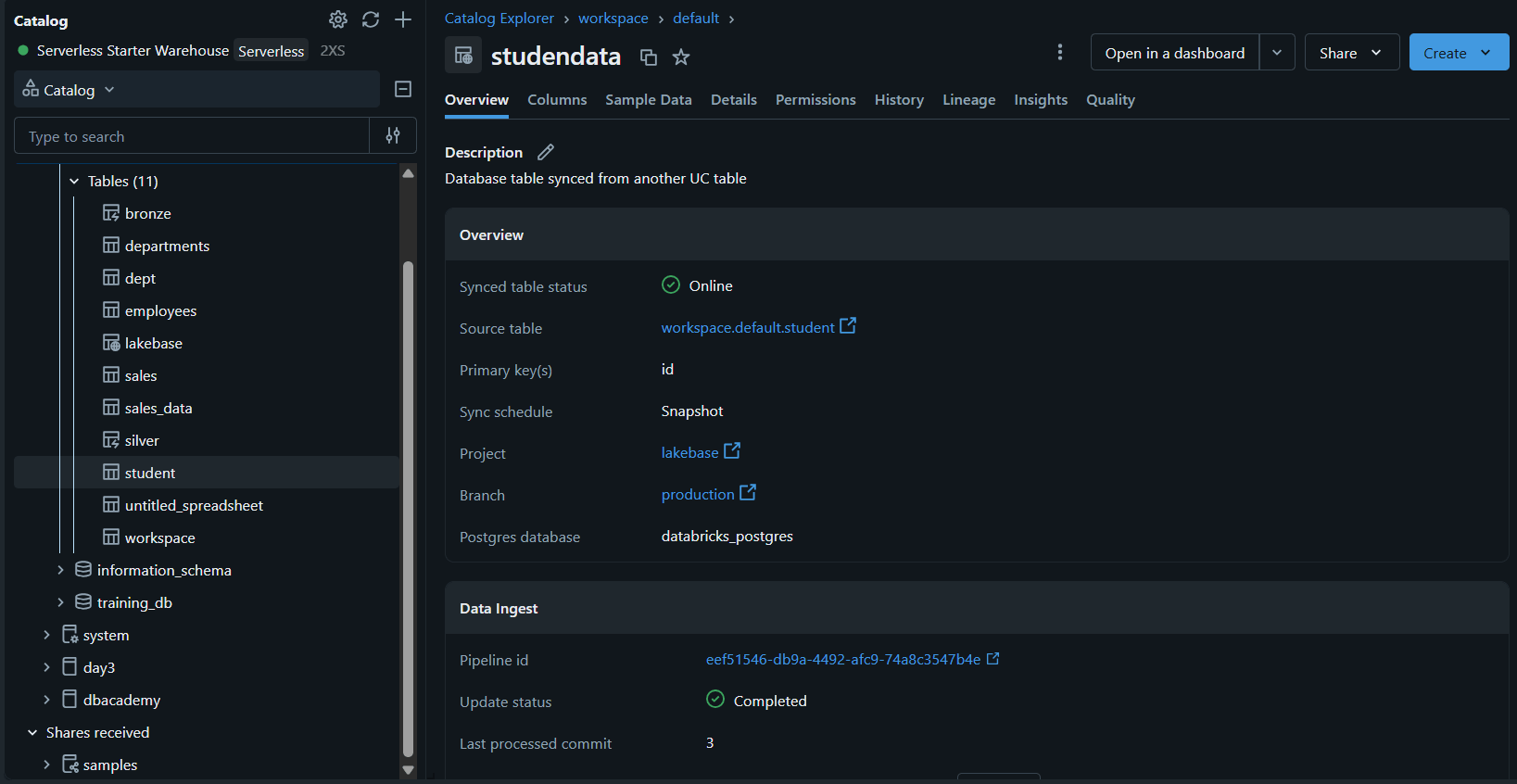Expand dbacademy catalog chevron
The height and width of the screenshot is (784, 1517).
tap(46, 700)
